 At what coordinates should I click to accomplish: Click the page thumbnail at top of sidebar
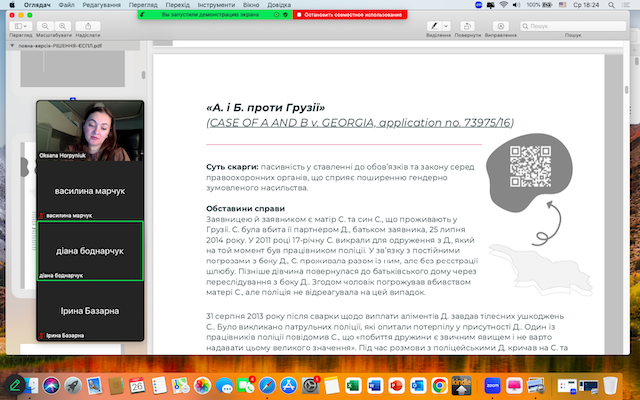point(73,69)
